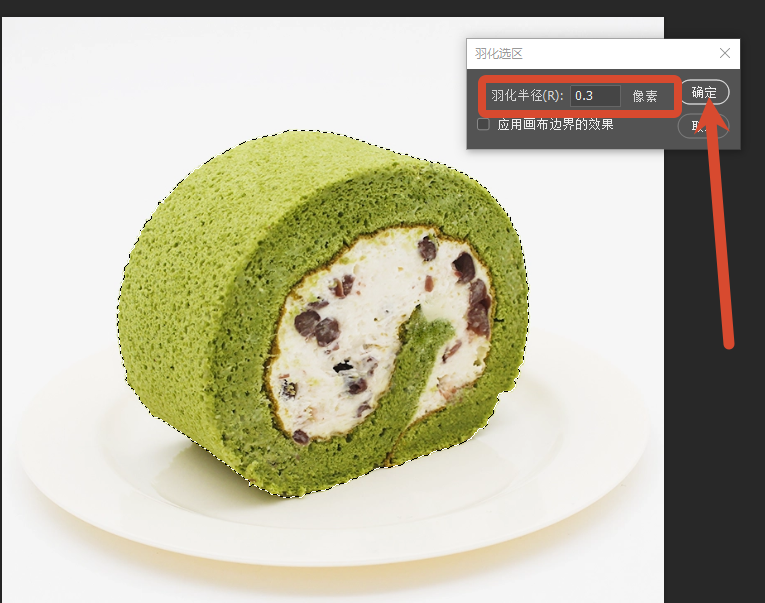The width and height of the screenshot is (765, 603).
Task: Click the 确定 button in feather dialog
Action: click(704, 92)
